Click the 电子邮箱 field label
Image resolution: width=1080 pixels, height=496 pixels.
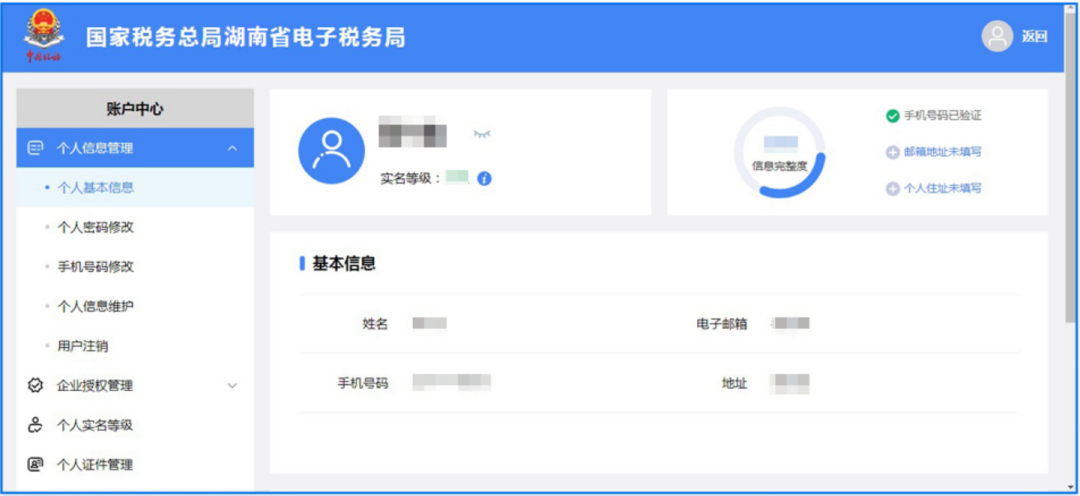tap(721, 324)
